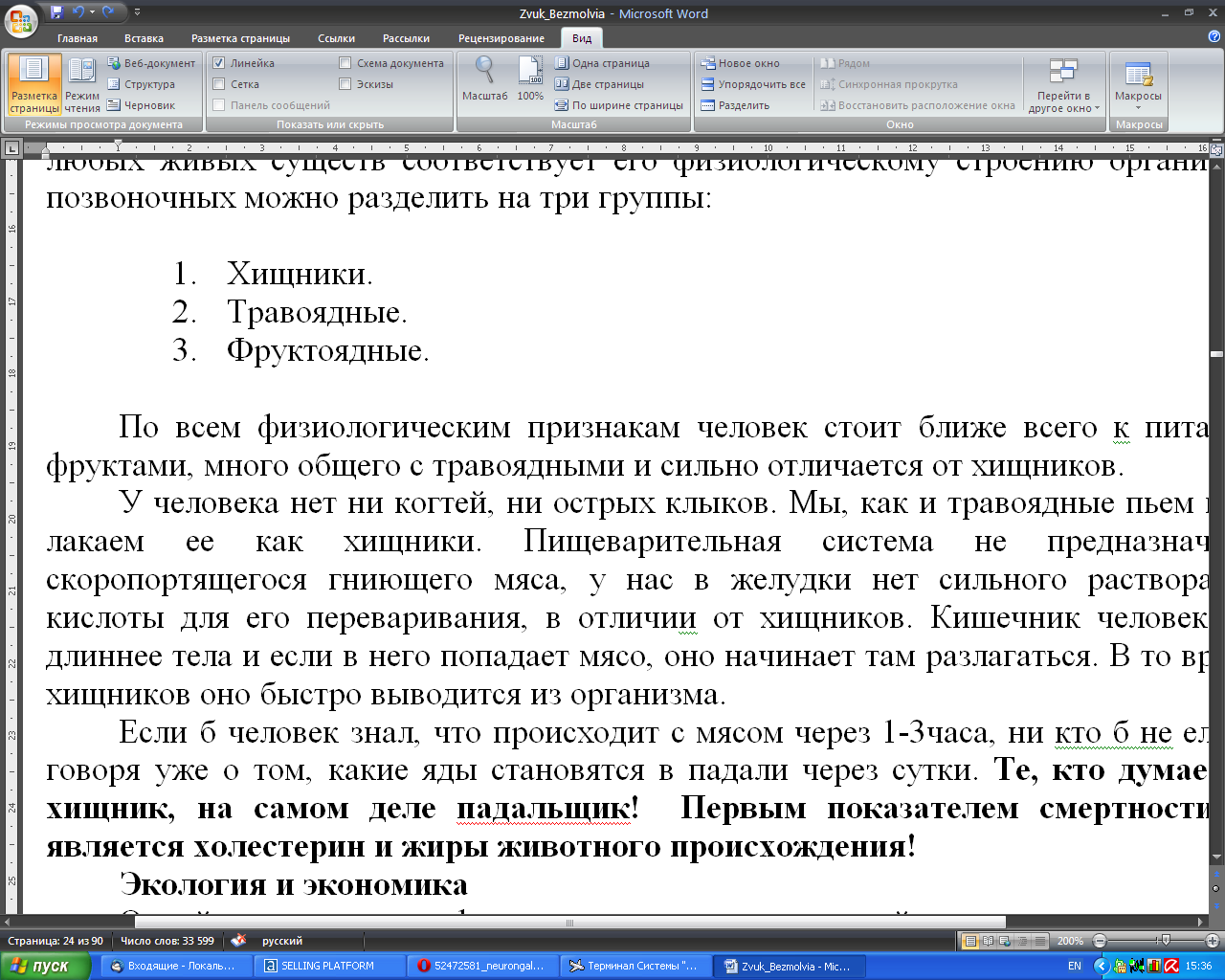Switch to 52472581_neurongal Opera taskbar item
This screenshot has height=980, width=1225.
coord(481,966)
